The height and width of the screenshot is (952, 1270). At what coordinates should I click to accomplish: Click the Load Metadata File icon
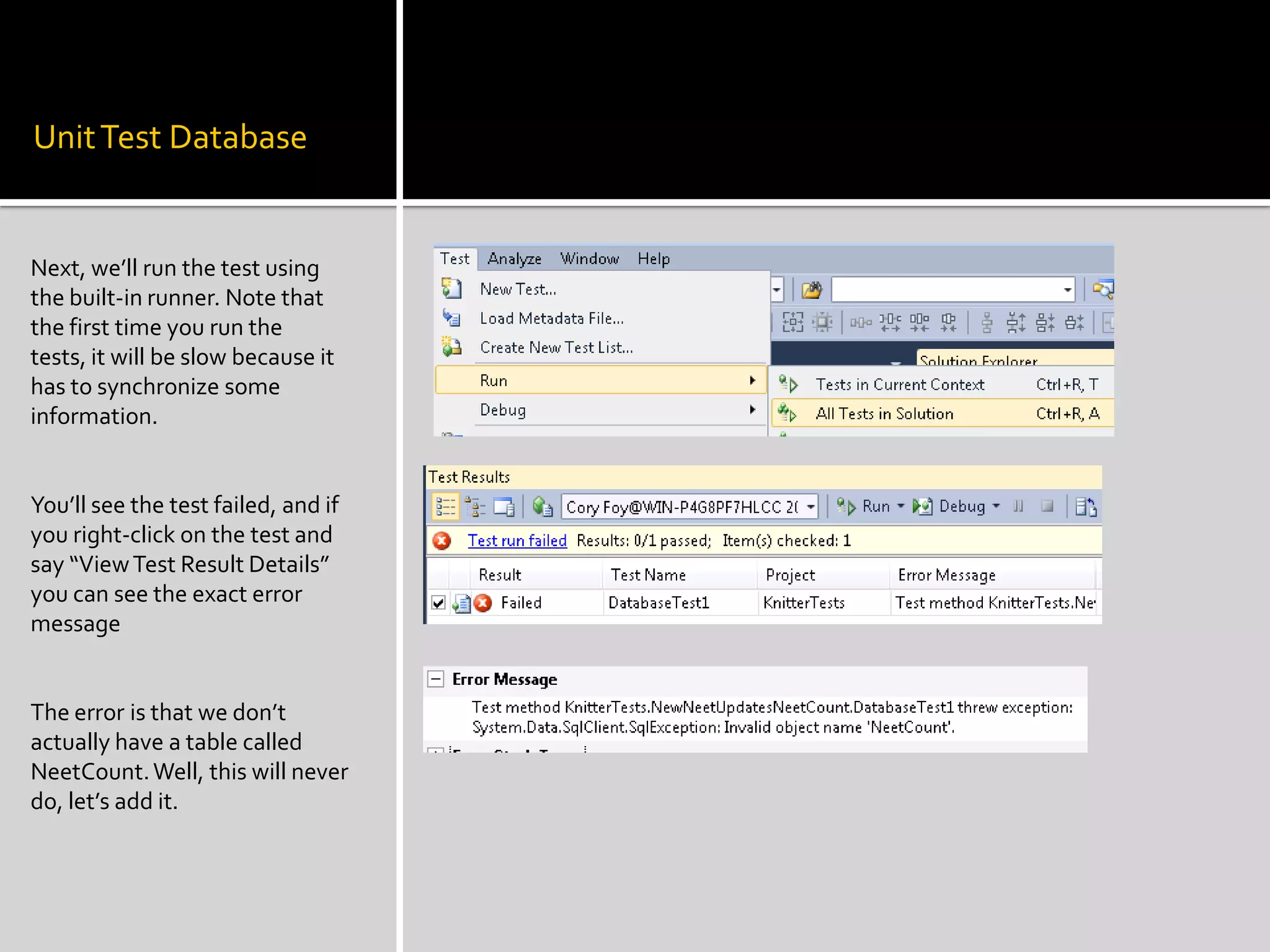(x=451, y=317)
